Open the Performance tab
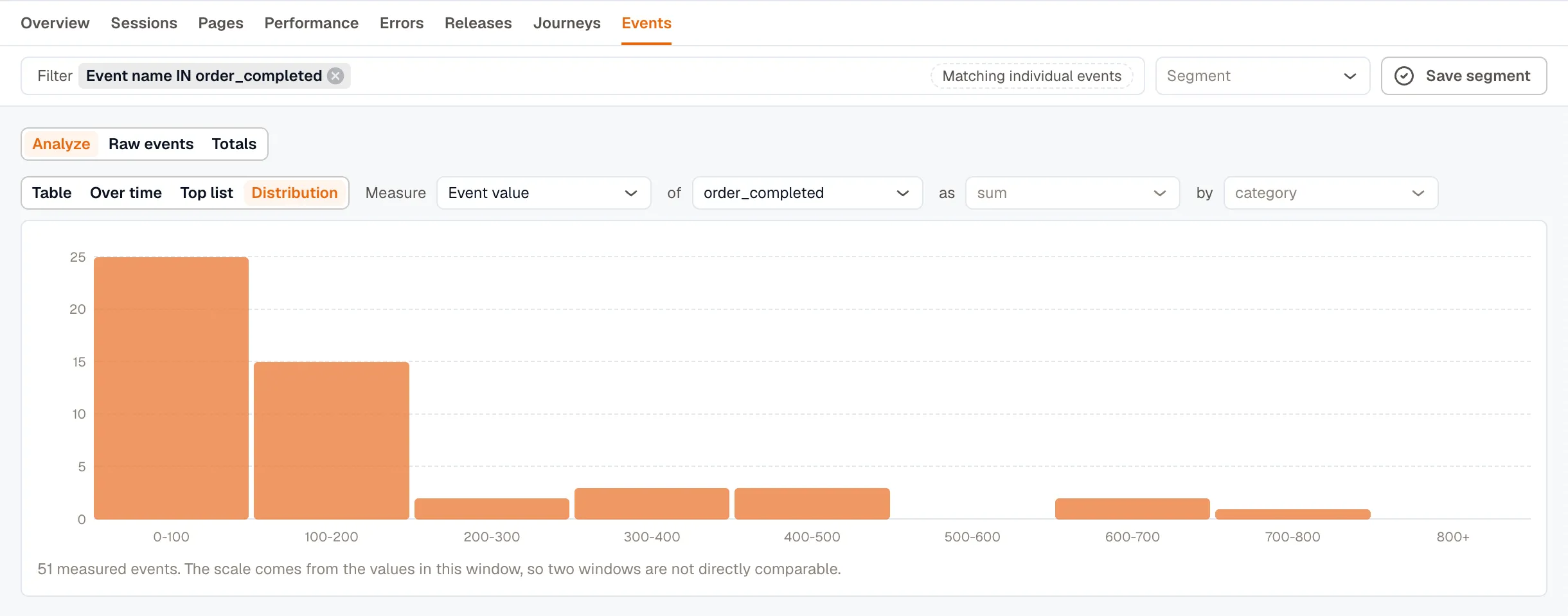 click(x=312, y=23)
